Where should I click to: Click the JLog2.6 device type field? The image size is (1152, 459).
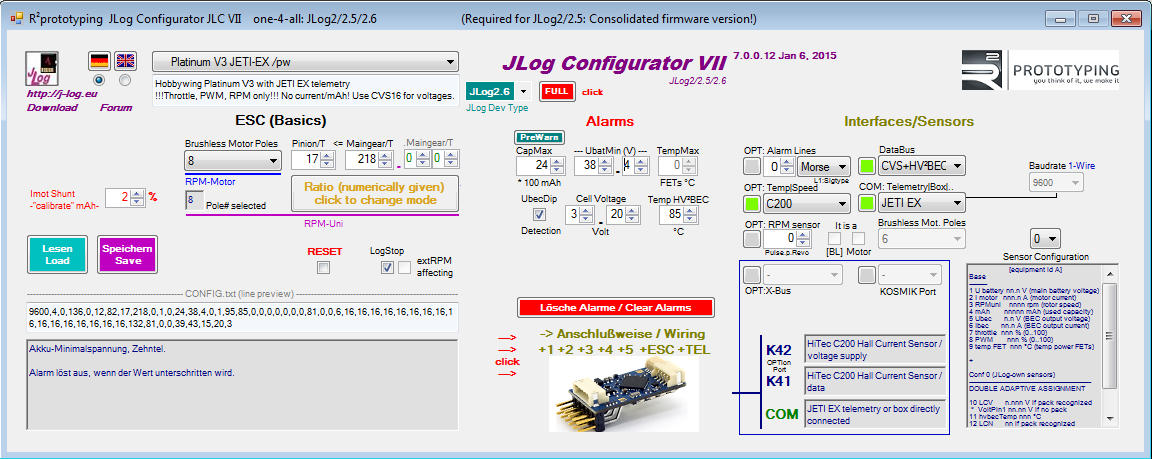pos(490,92)
